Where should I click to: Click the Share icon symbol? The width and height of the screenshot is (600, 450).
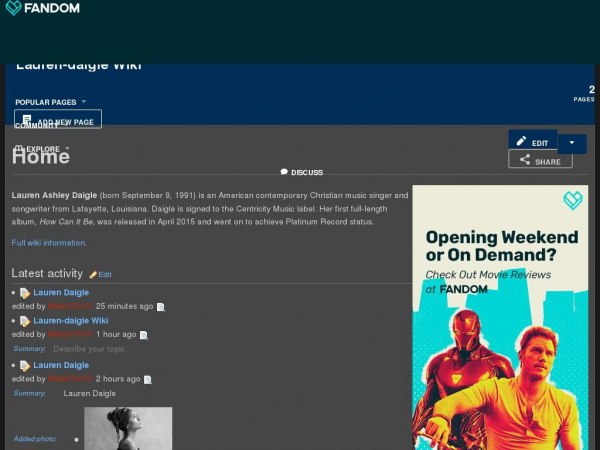coord(525,160)
